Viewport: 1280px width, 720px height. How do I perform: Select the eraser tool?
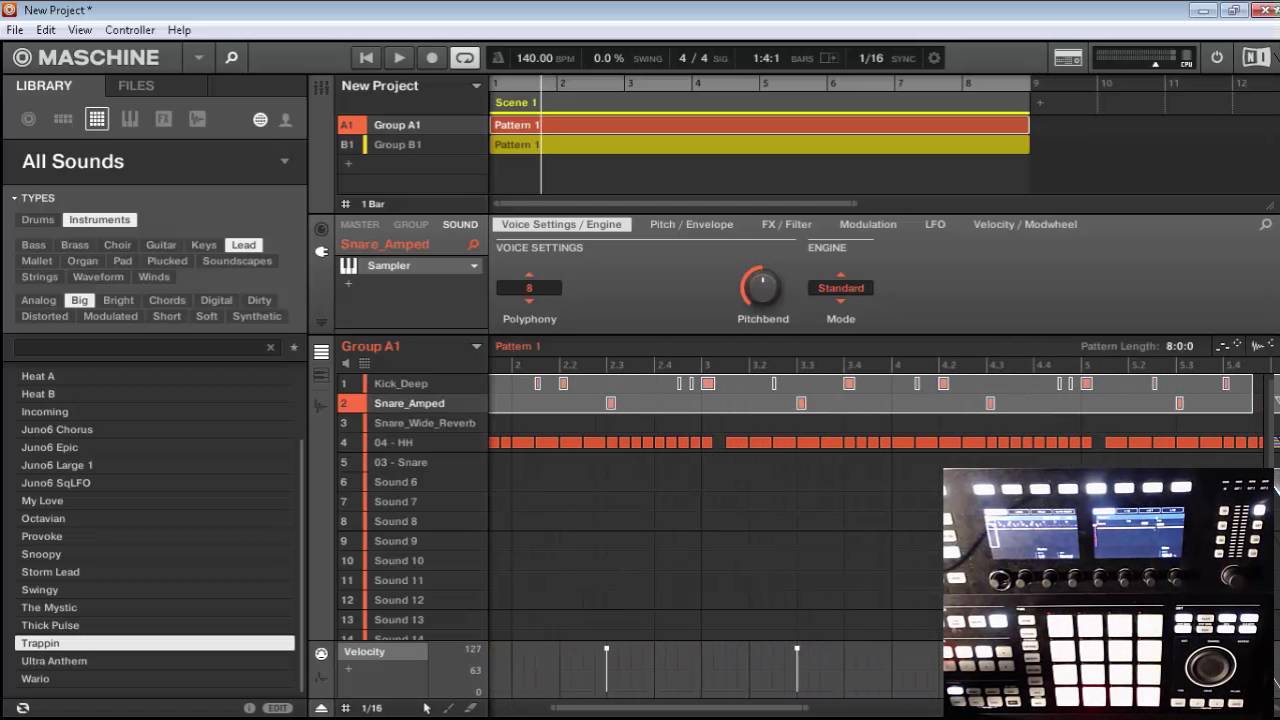pos(470,708)
